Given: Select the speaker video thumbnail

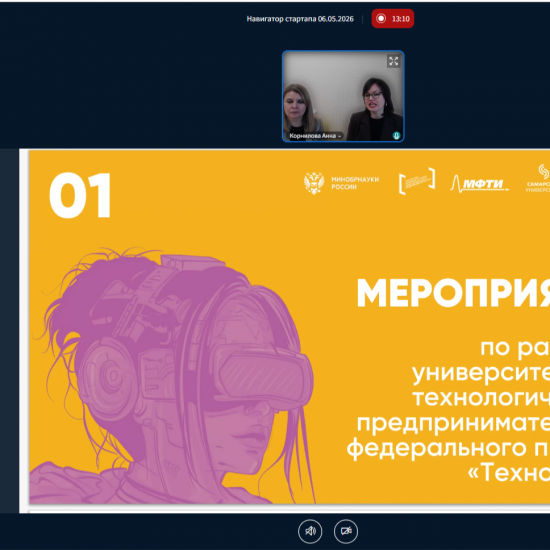Looking at the screenshot, I should (x=343, y=96).
